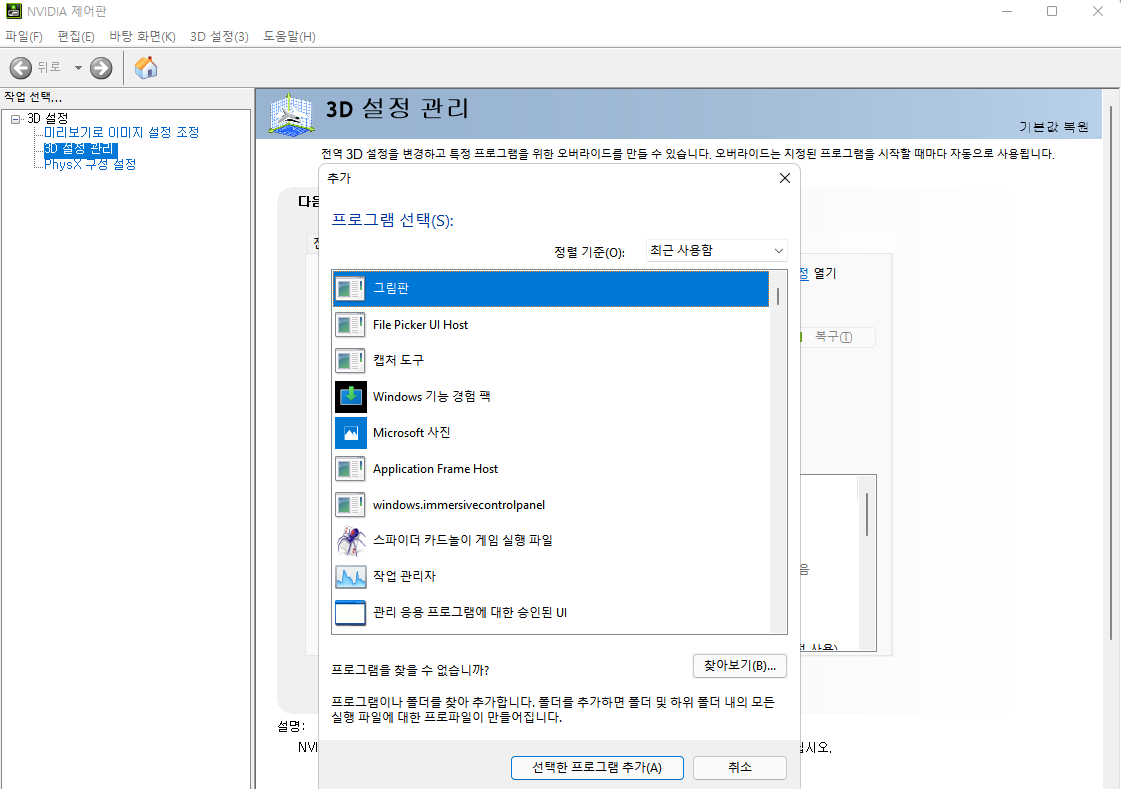Viewport: 1121px width, 789px height.
Task: Collapse the 3D 설정 tree node
Action: tap(16, 119)
